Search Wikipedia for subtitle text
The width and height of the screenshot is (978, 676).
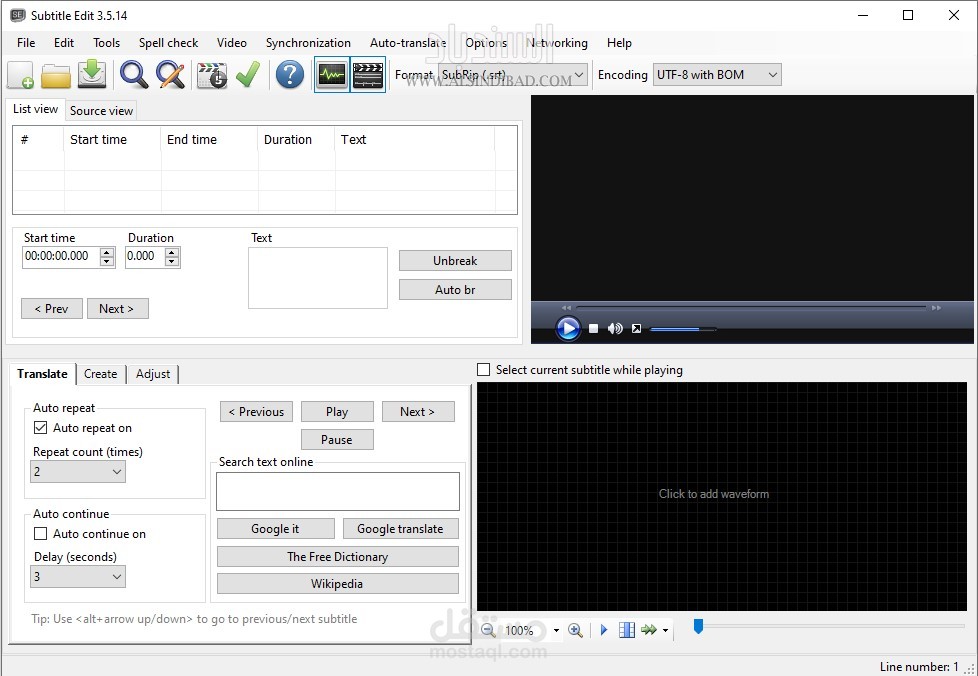tap(337, 583)
